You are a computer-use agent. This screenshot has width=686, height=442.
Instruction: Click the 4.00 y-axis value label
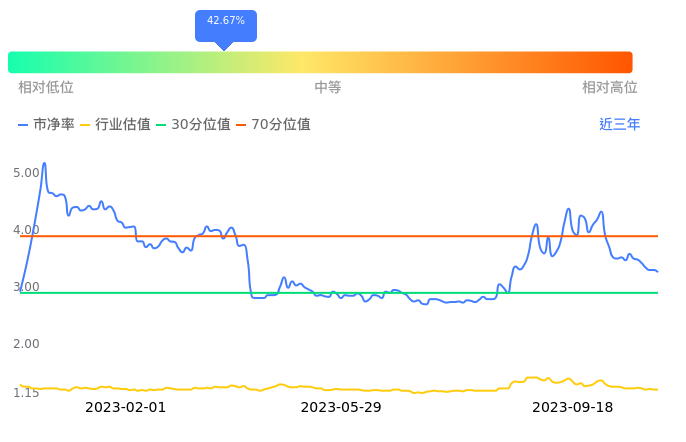pos(26,230)
